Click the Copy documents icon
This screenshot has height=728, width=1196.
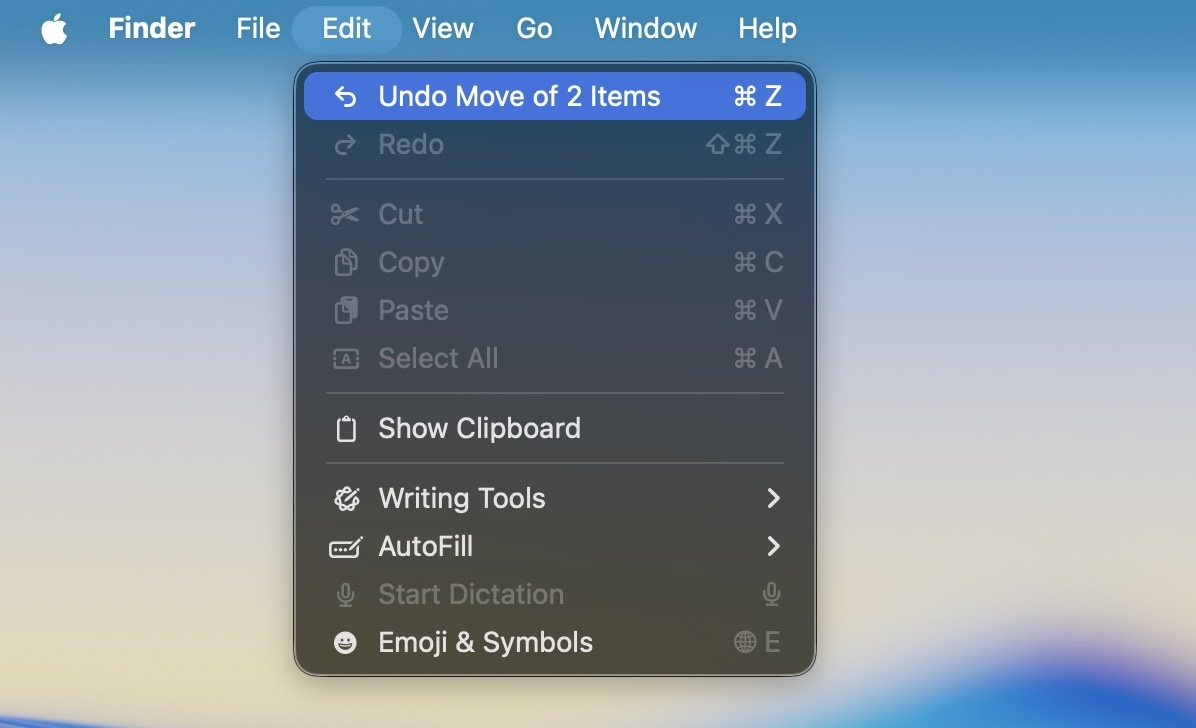click(x=345, y=262)
